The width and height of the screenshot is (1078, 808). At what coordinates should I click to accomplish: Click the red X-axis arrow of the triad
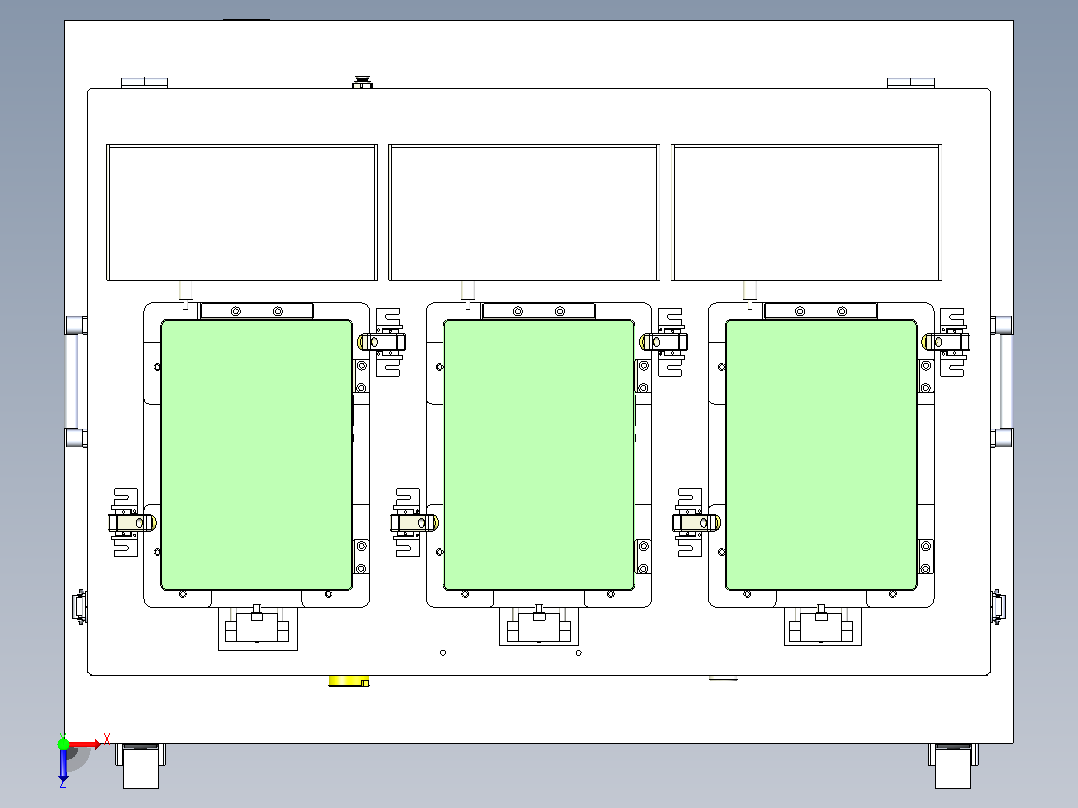click(85, 744)
